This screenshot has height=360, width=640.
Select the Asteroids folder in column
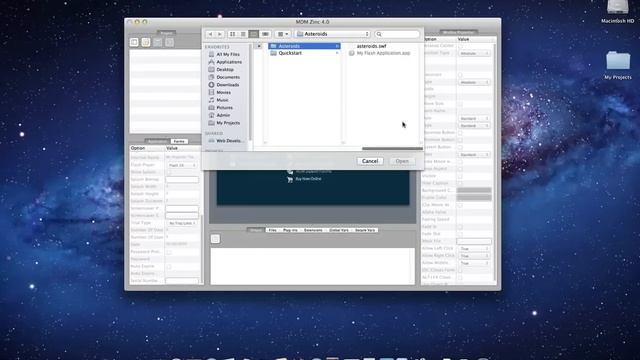(304, 46)
